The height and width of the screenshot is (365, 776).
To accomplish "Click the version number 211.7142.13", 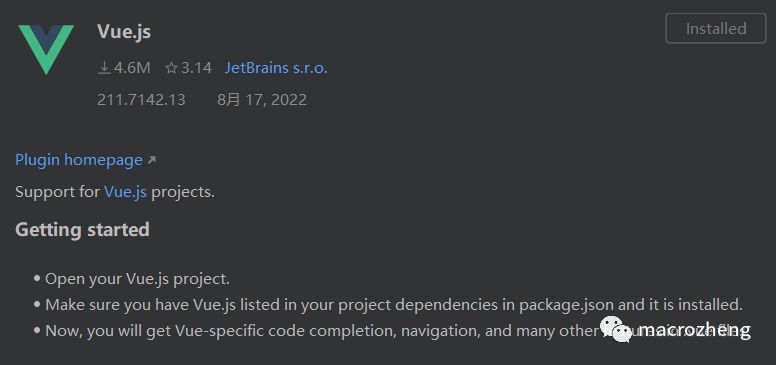I will pos(141,100).
